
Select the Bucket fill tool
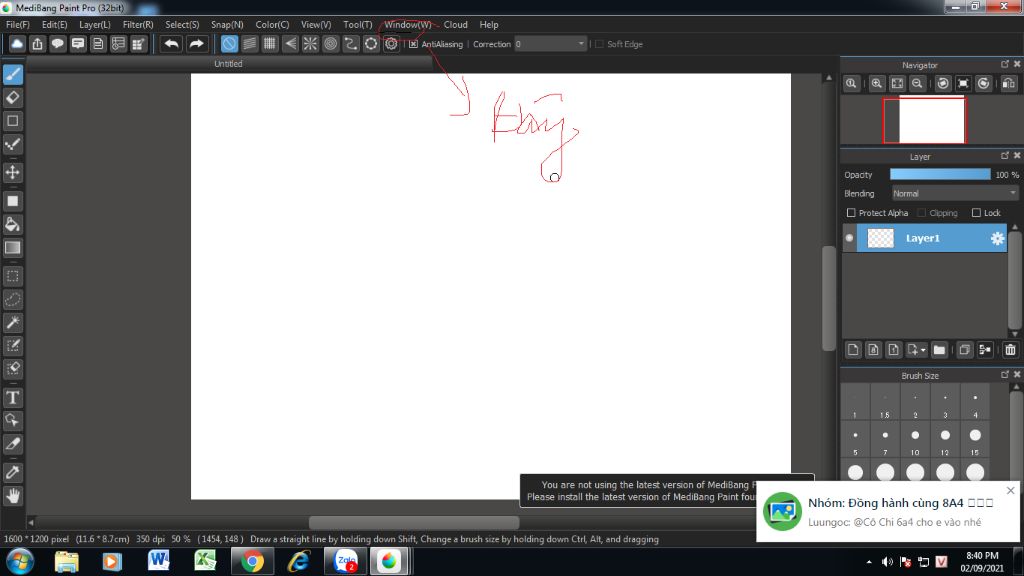coord(12,225)
